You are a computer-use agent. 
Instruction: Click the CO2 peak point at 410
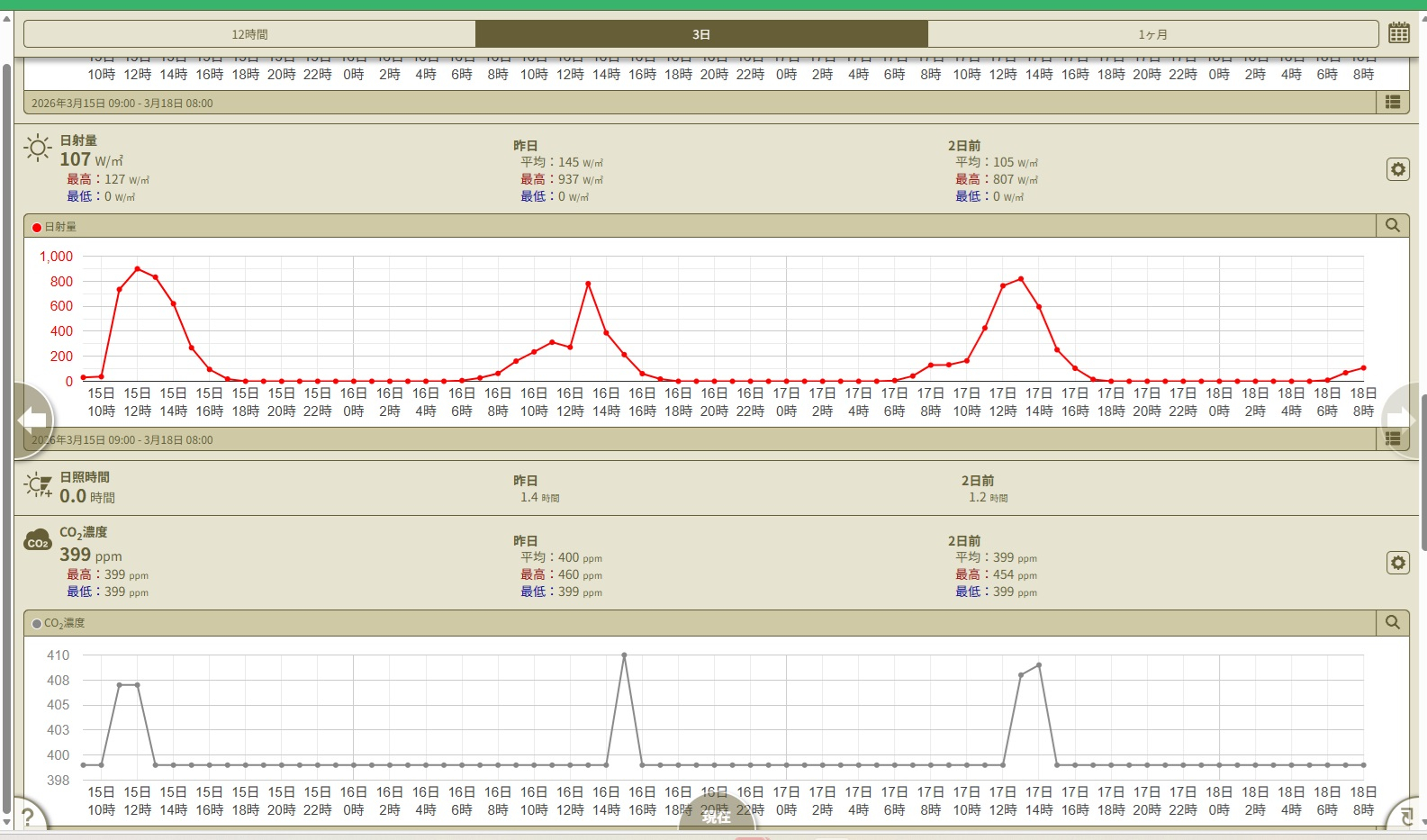(x=624, y=655)
